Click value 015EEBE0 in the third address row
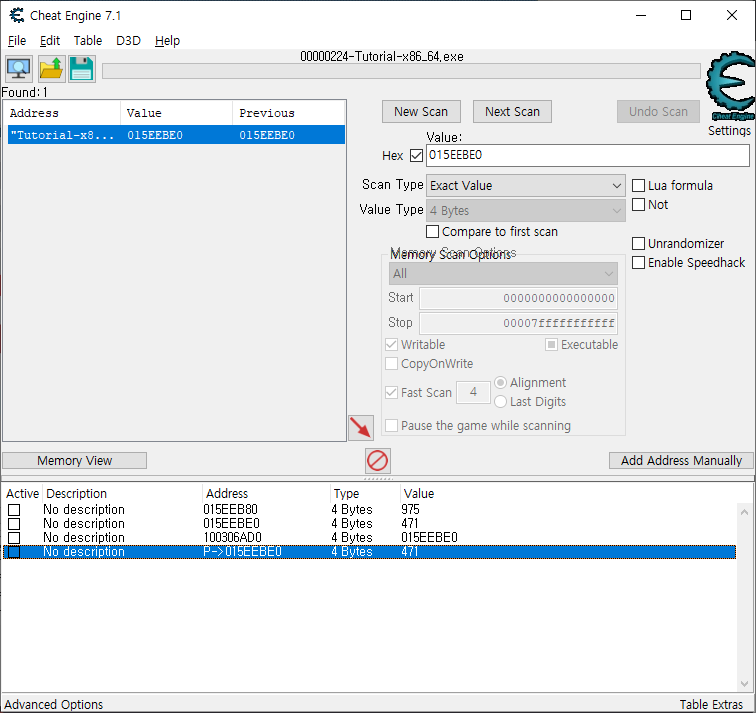 (x=429, y=538)
